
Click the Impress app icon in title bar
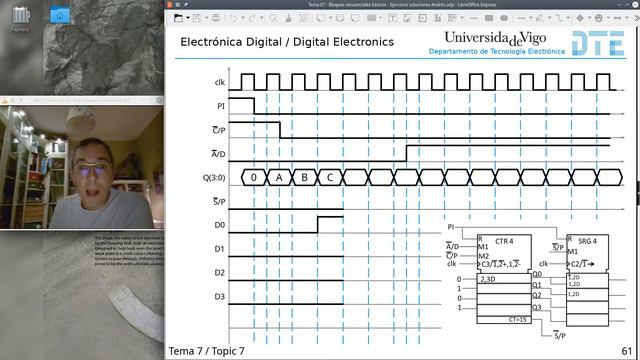point(169,4)
